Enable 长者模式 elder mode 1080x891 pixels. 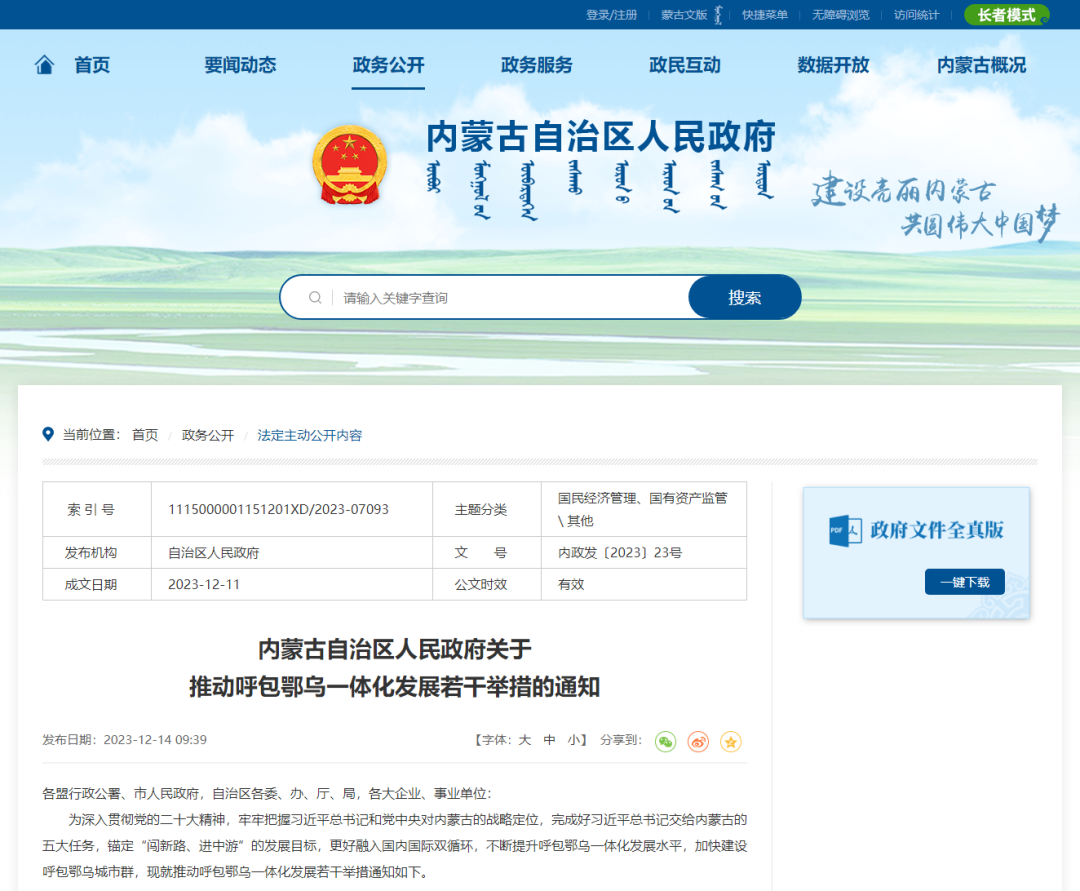1006,15
